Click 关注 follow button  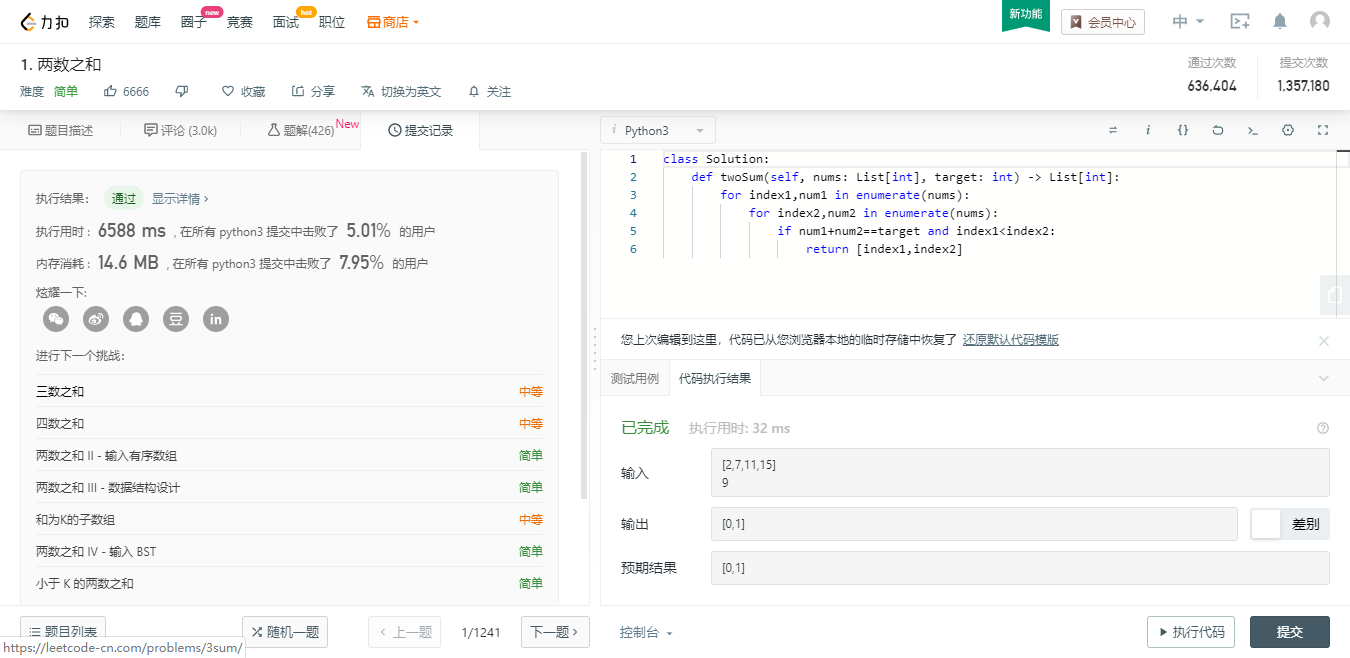[x=490, y=91]
